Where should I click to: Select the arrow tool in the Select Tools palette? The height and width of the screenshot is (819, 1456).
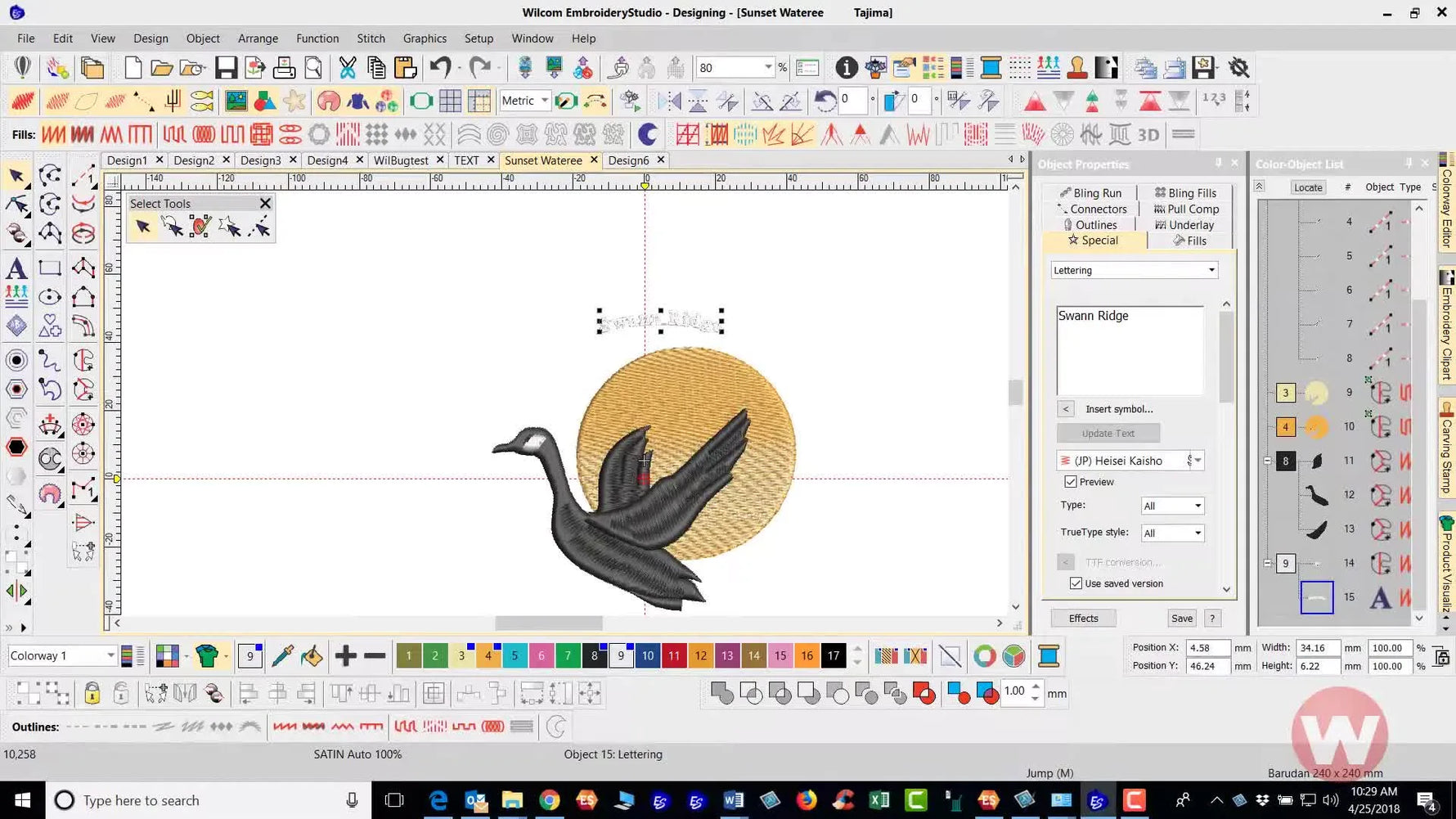pos(143,227)
